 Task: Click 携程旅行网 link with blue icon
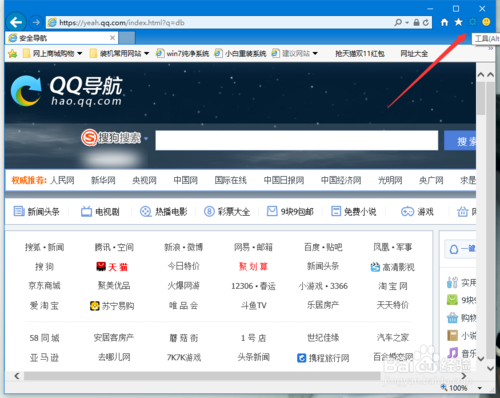tap(323, 358)
